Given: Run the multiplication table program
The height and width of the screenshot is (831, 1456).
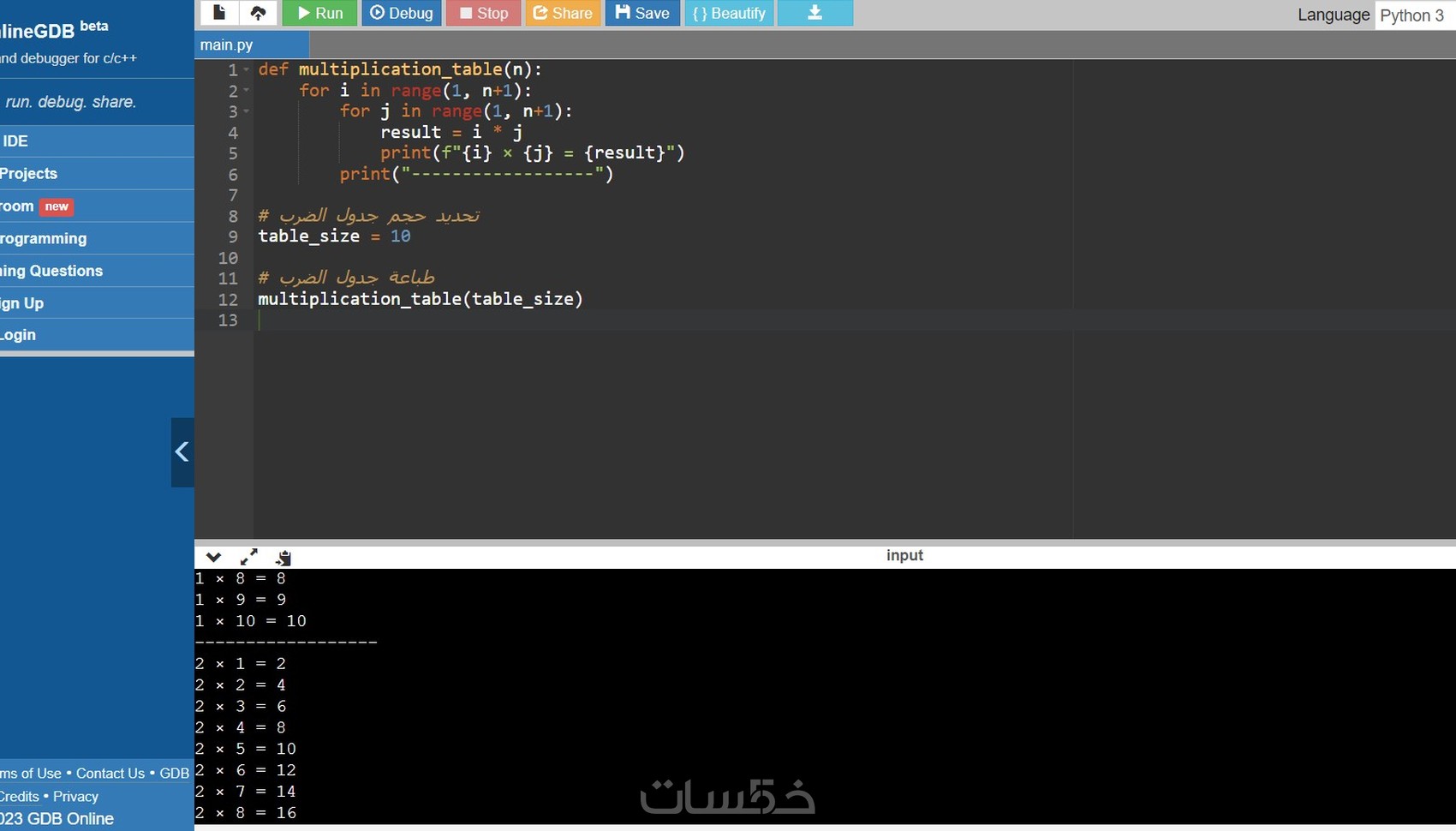Looking at the screenshot, I should tap(319, 13).
